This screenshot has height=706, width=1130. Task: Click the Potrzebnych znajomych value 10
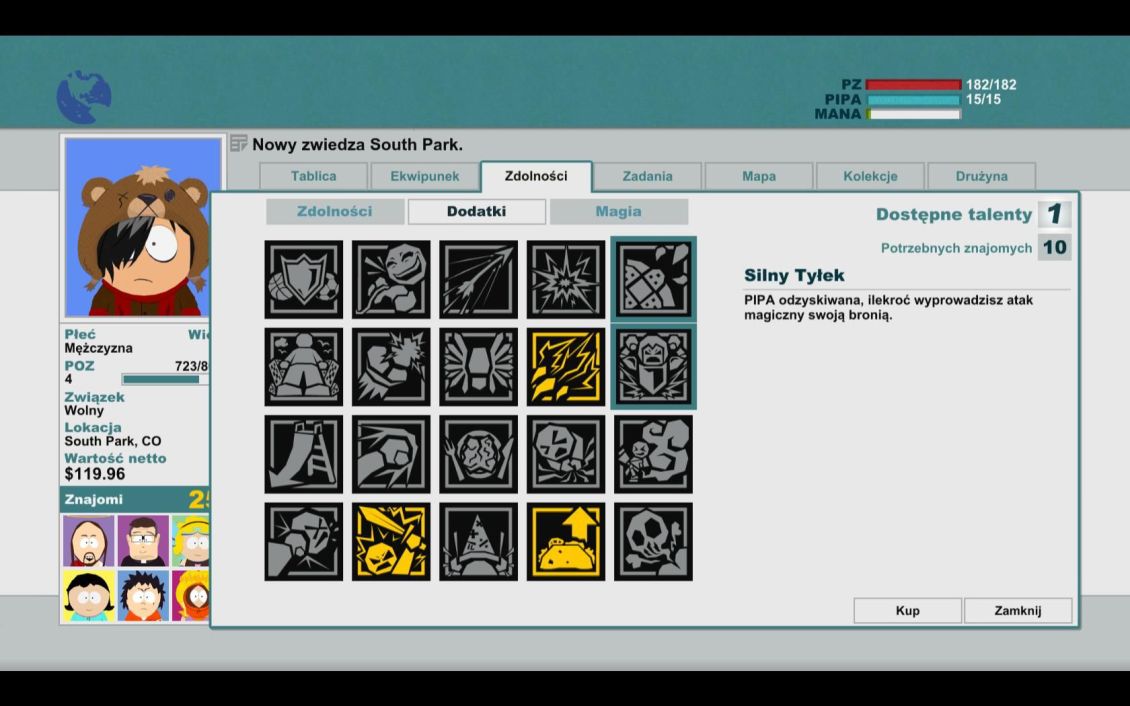[1054, 248]
